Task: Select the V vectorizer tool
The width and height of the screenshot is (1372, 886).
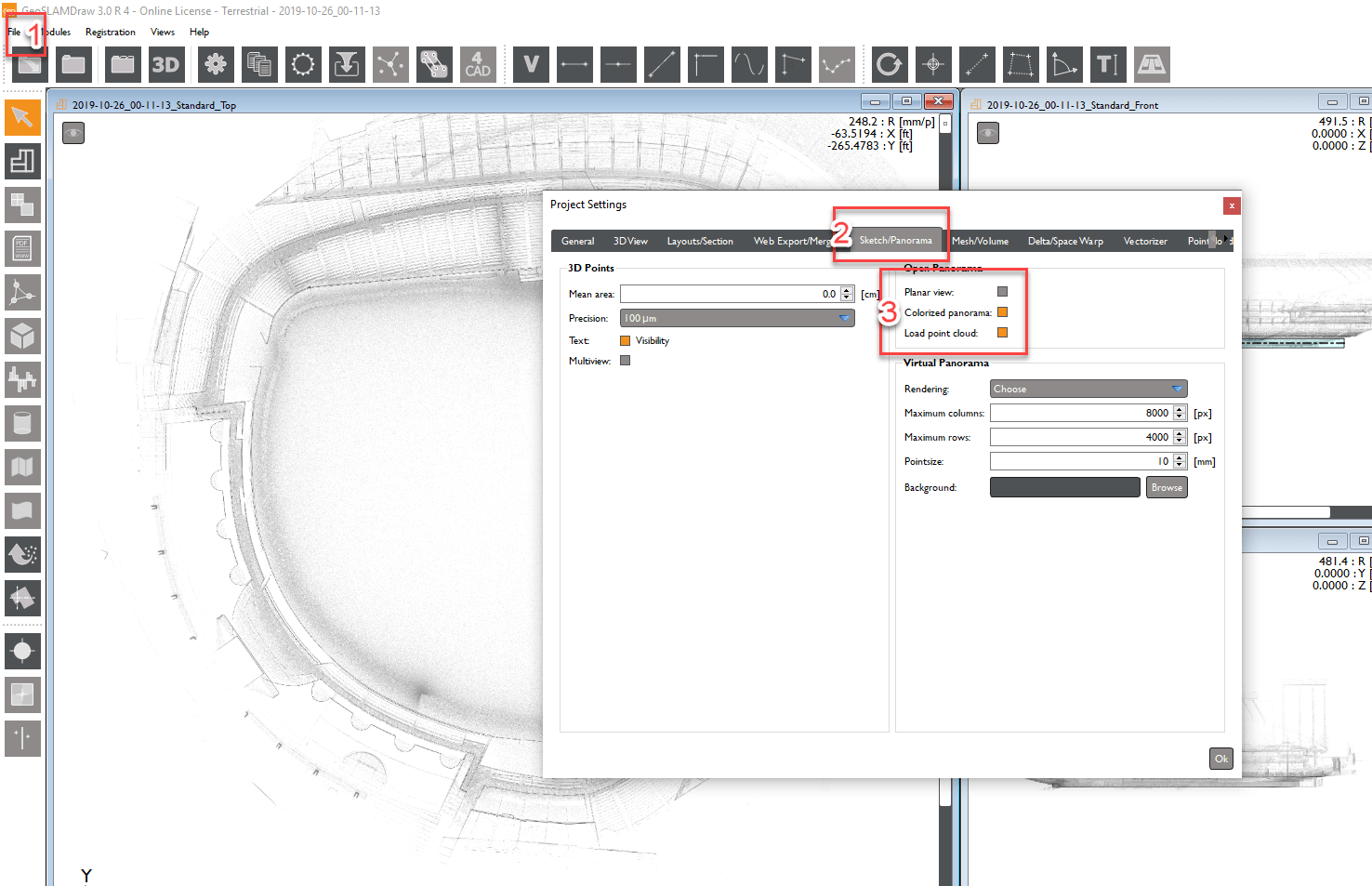Action: pos(531,64)
